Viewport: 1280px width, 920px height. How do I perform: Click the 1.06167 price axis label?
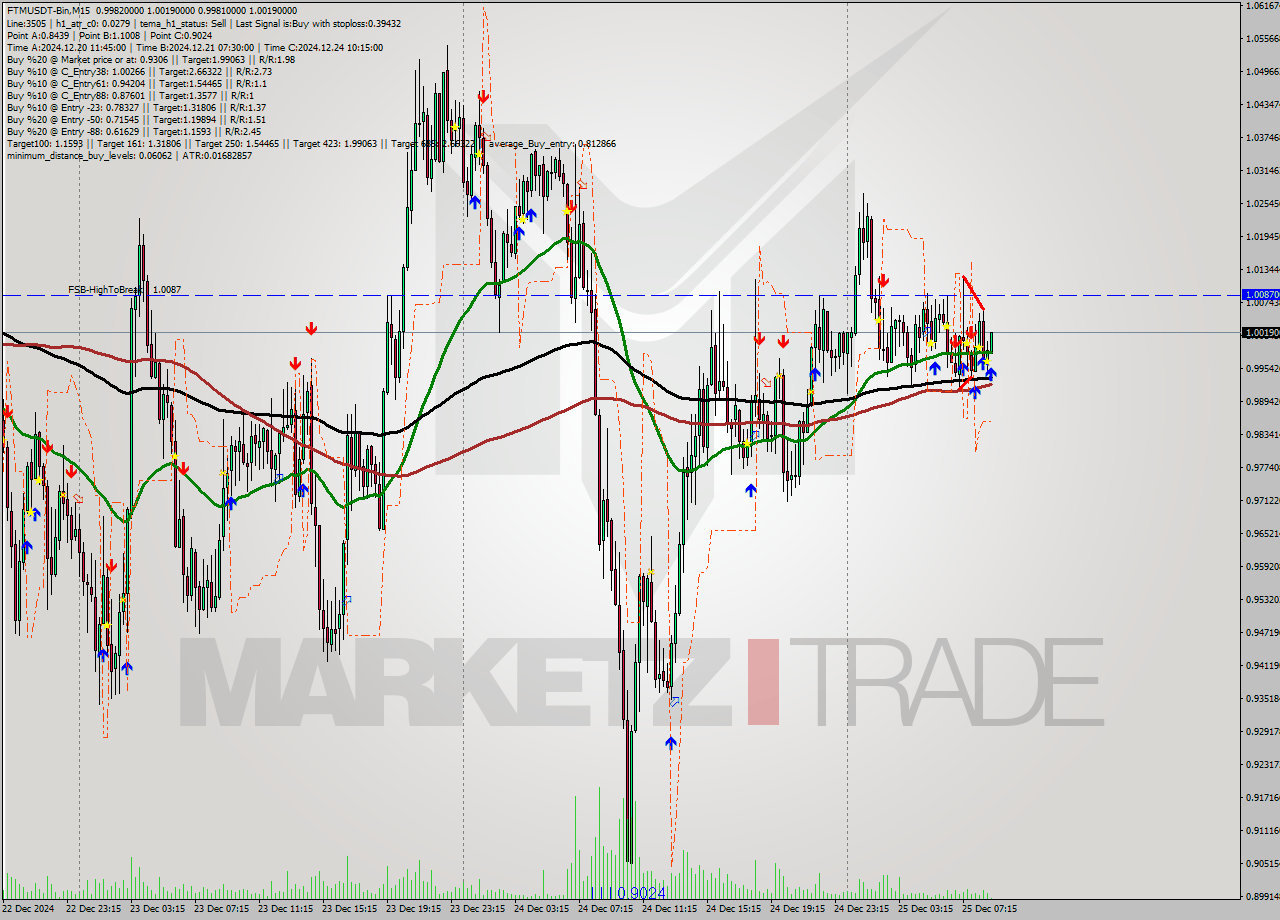pyautogui.click(x=1261, y=6)
